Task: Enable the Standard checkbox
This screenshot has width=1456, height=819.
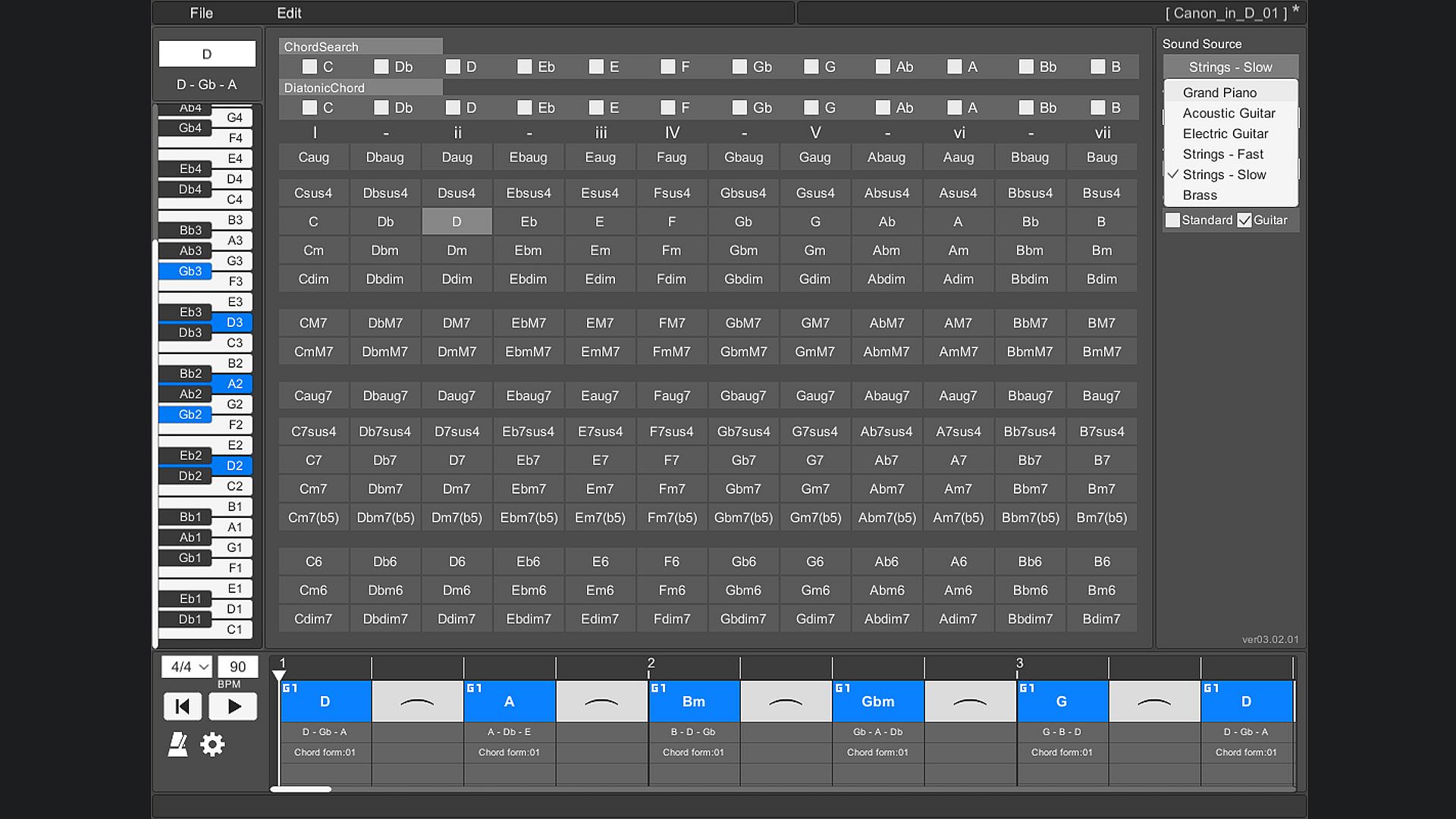Action: coord(1173,221)
